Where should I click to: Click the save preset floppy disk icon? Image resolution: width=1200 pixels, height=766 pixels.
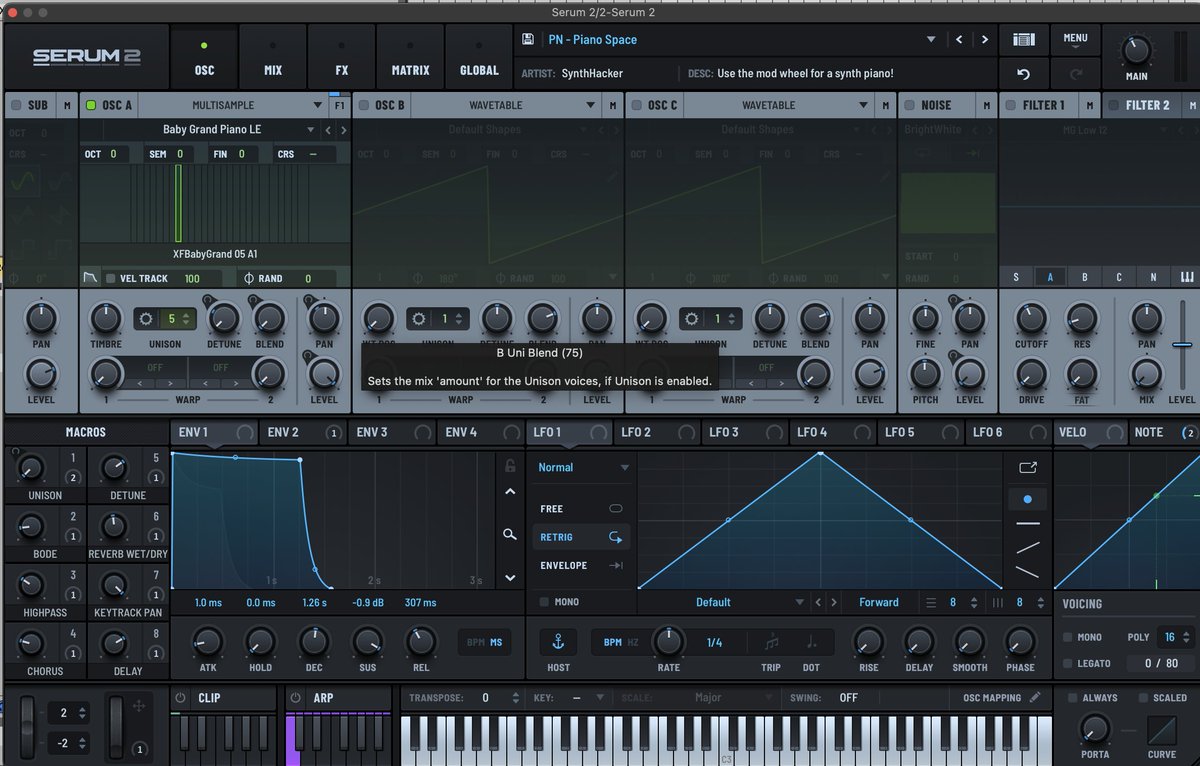[x=528, y=40]
